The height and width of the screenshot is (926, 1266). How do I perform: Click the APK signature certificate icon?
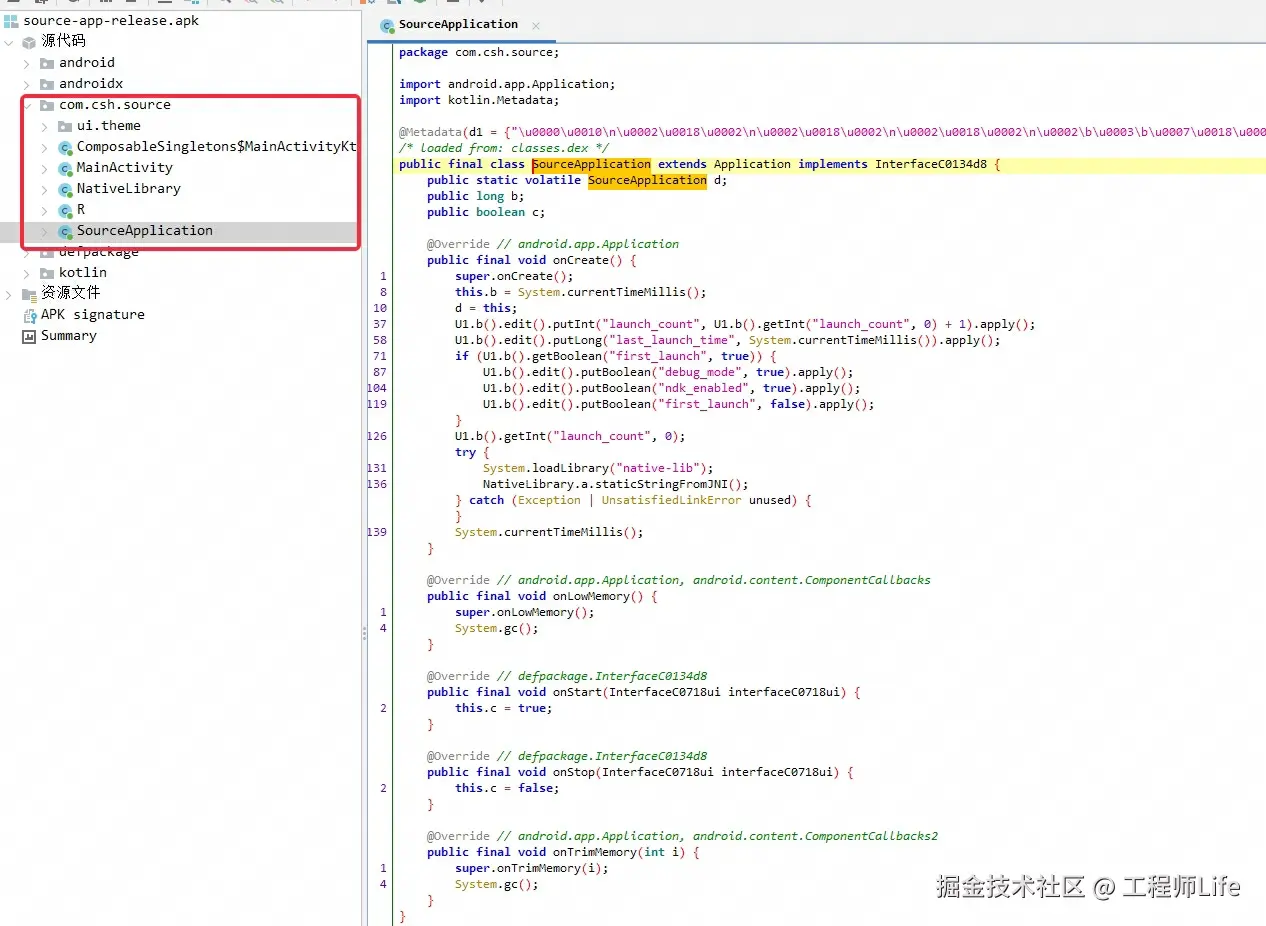pyautogui.click(x=29, y=315)
